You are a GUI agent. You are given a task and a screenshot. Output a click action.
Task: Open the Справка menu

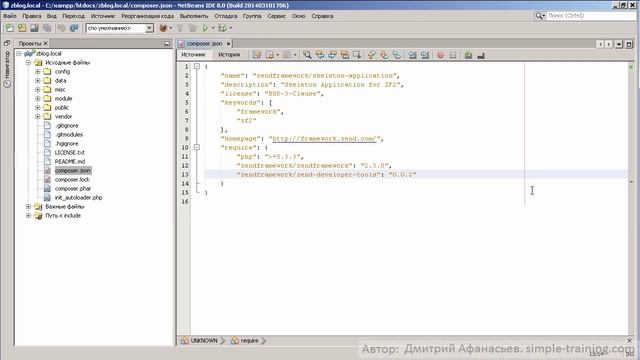click(x=322, y=16)
